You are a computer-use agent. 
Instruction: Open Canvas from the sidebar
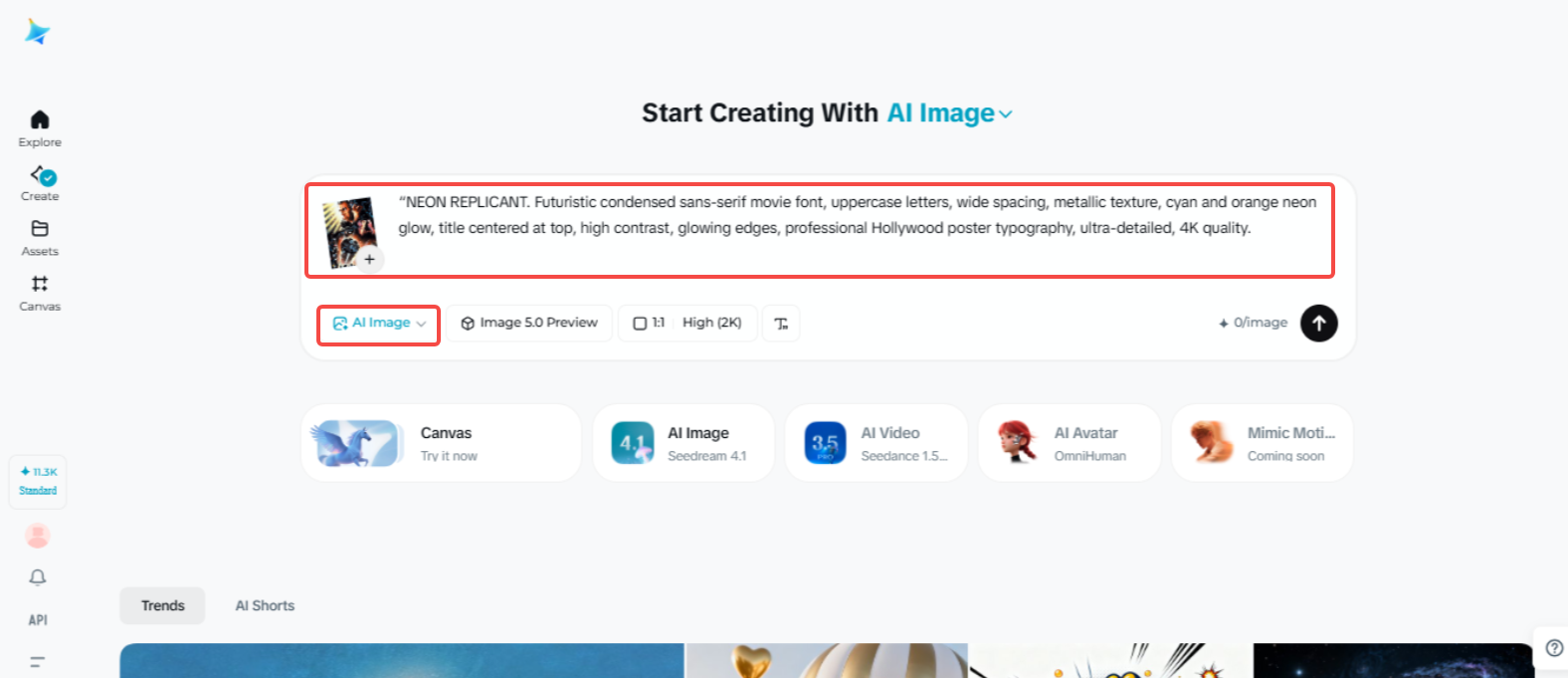(x=40, y=293)
